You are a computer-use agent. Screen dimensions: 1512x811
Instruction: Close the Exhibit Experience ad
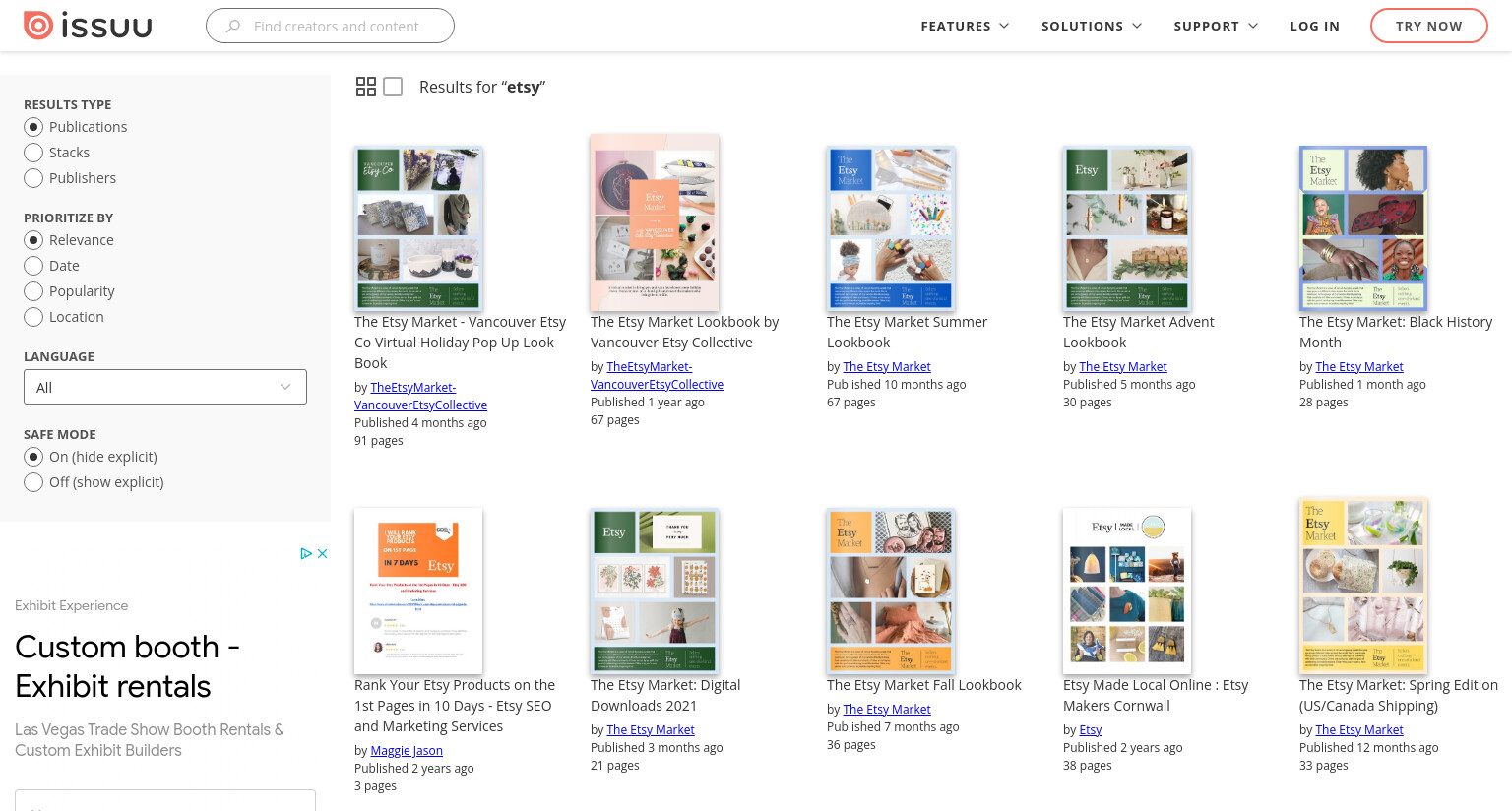point(322,553)
